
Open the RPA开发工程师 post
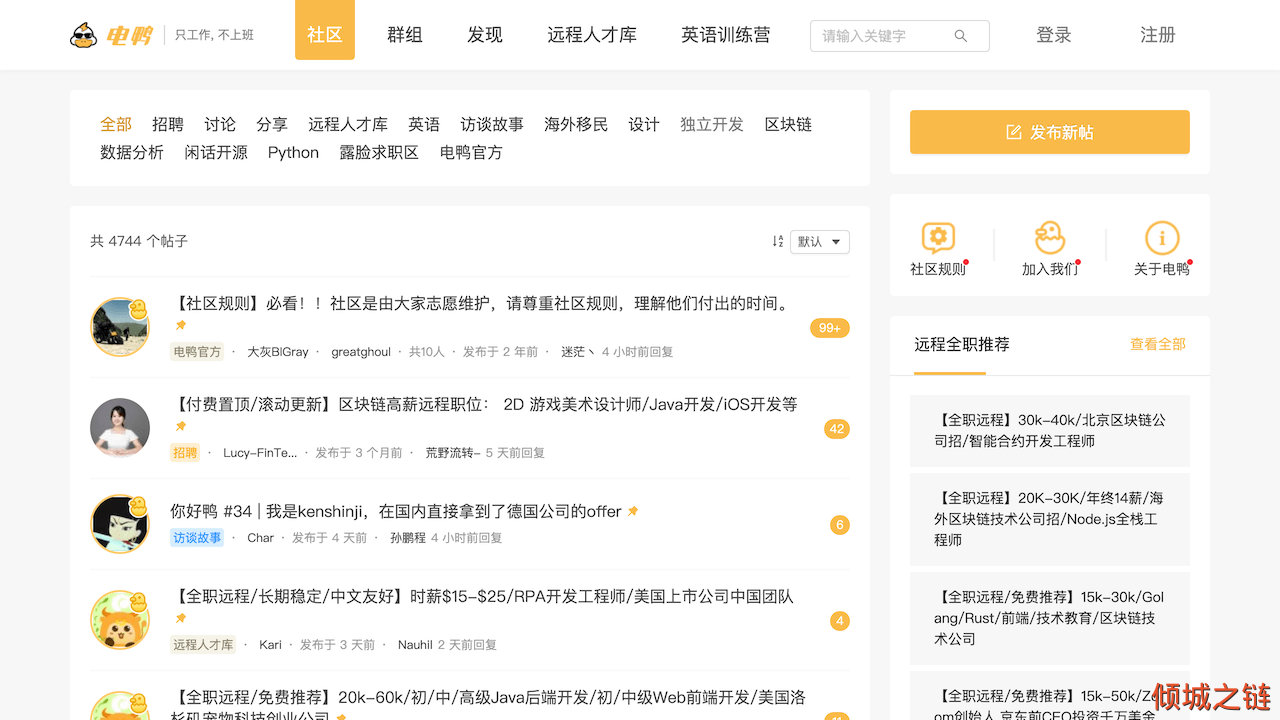(483, 597)
